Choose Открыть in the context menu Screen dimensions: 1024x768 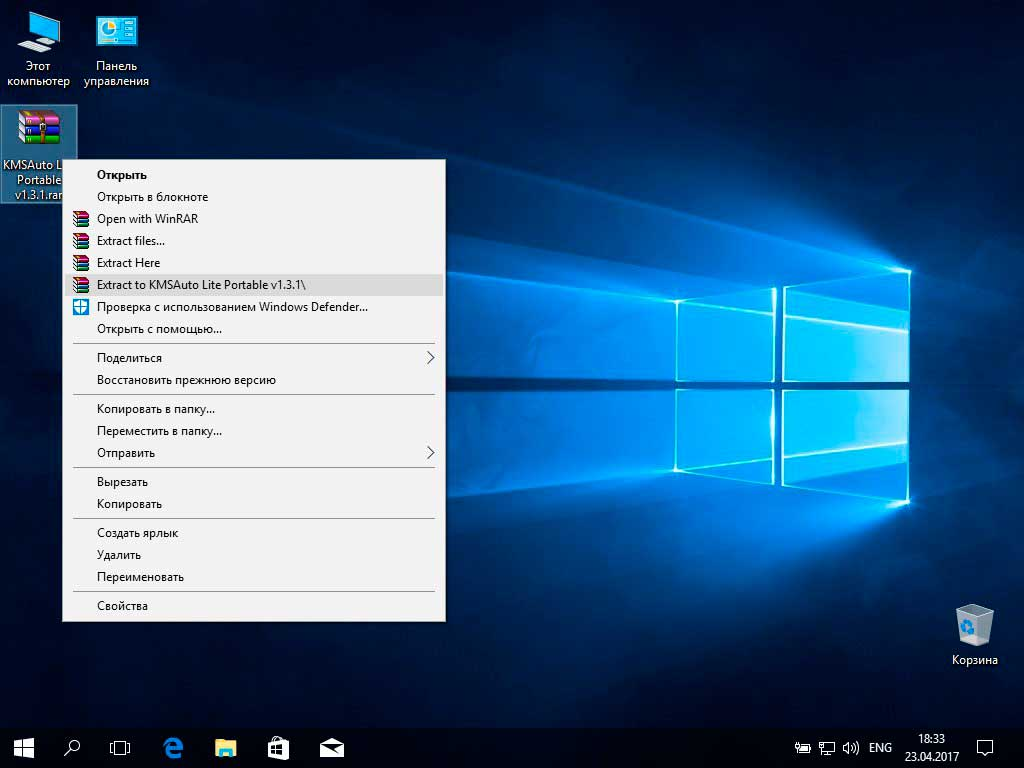254,175
